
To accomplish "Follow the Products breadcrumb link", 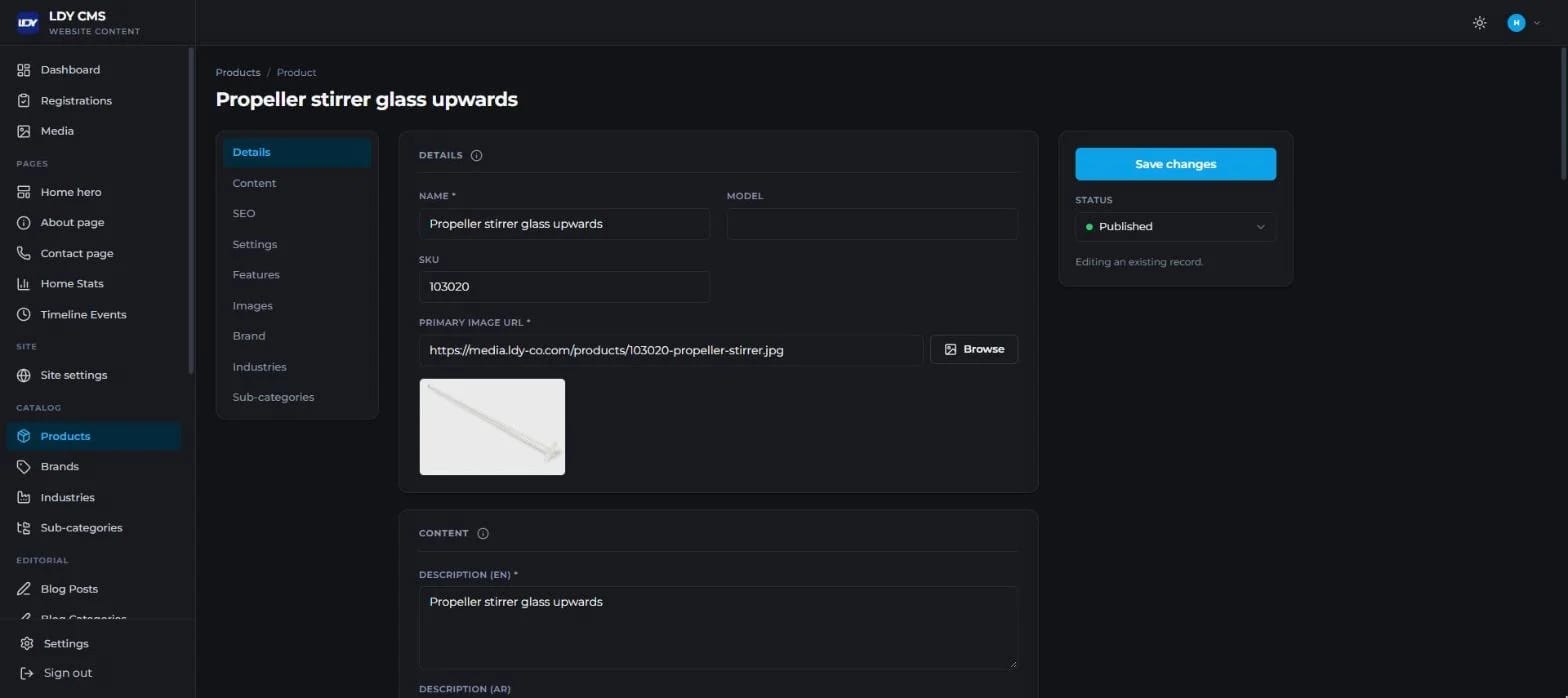I will [238, 72].
